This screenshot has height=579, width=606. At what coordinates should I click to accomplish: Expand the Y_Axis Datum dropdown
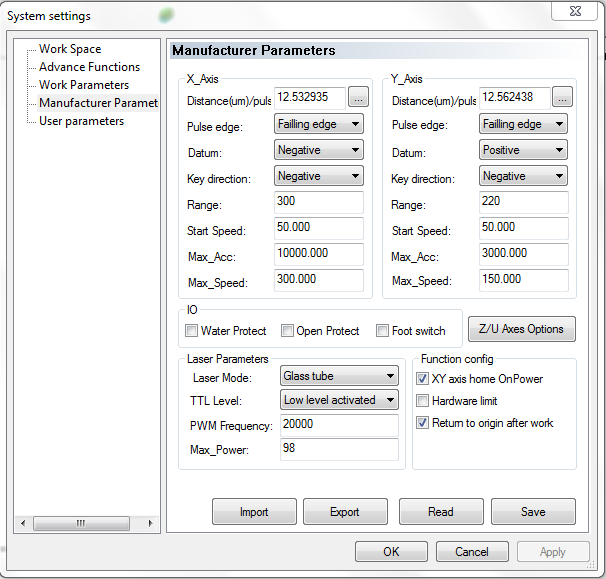tap(523, 150)
